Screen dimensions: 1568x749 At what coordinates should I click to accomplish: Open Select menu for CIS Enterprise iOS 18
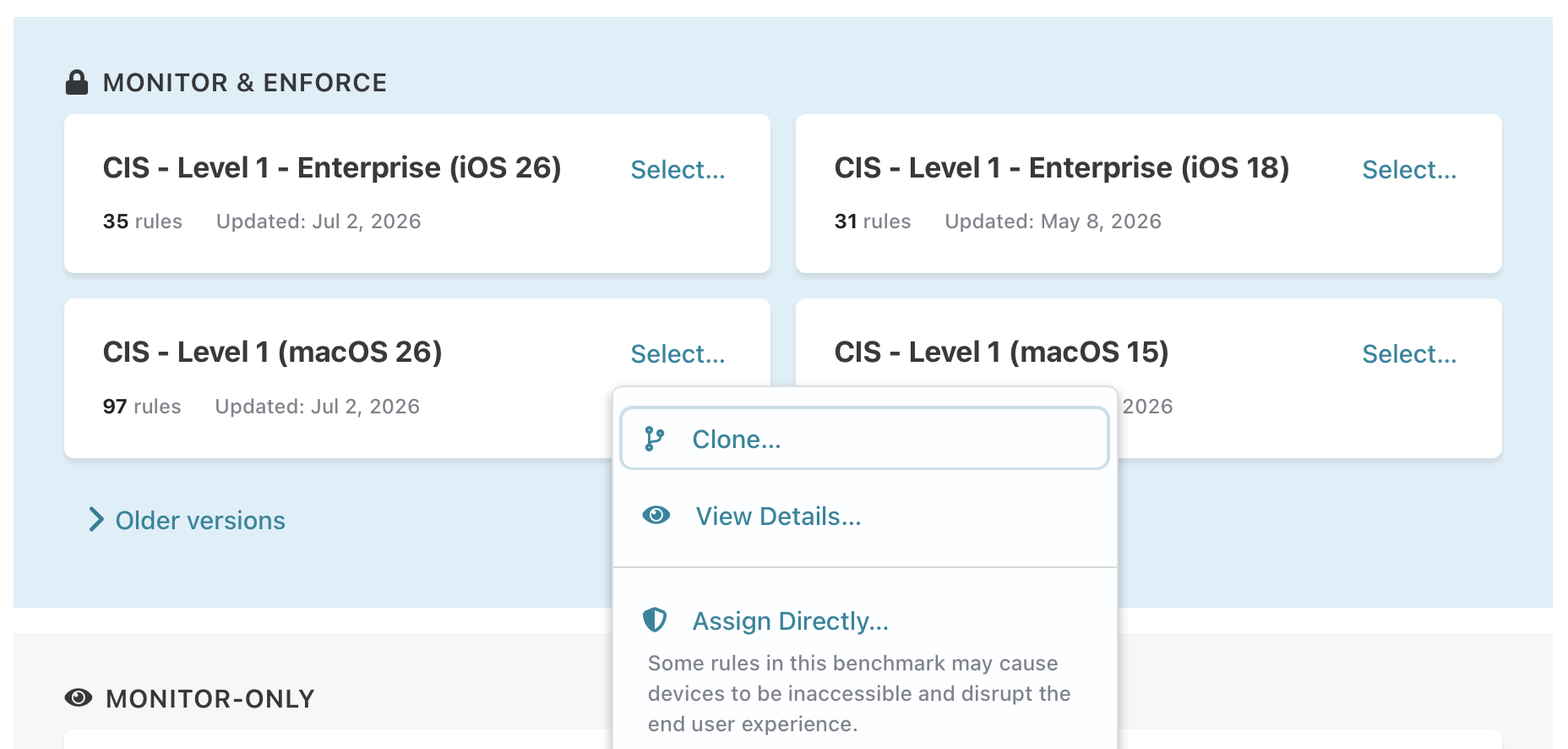pyautogui.click(x=1409, y=170)
